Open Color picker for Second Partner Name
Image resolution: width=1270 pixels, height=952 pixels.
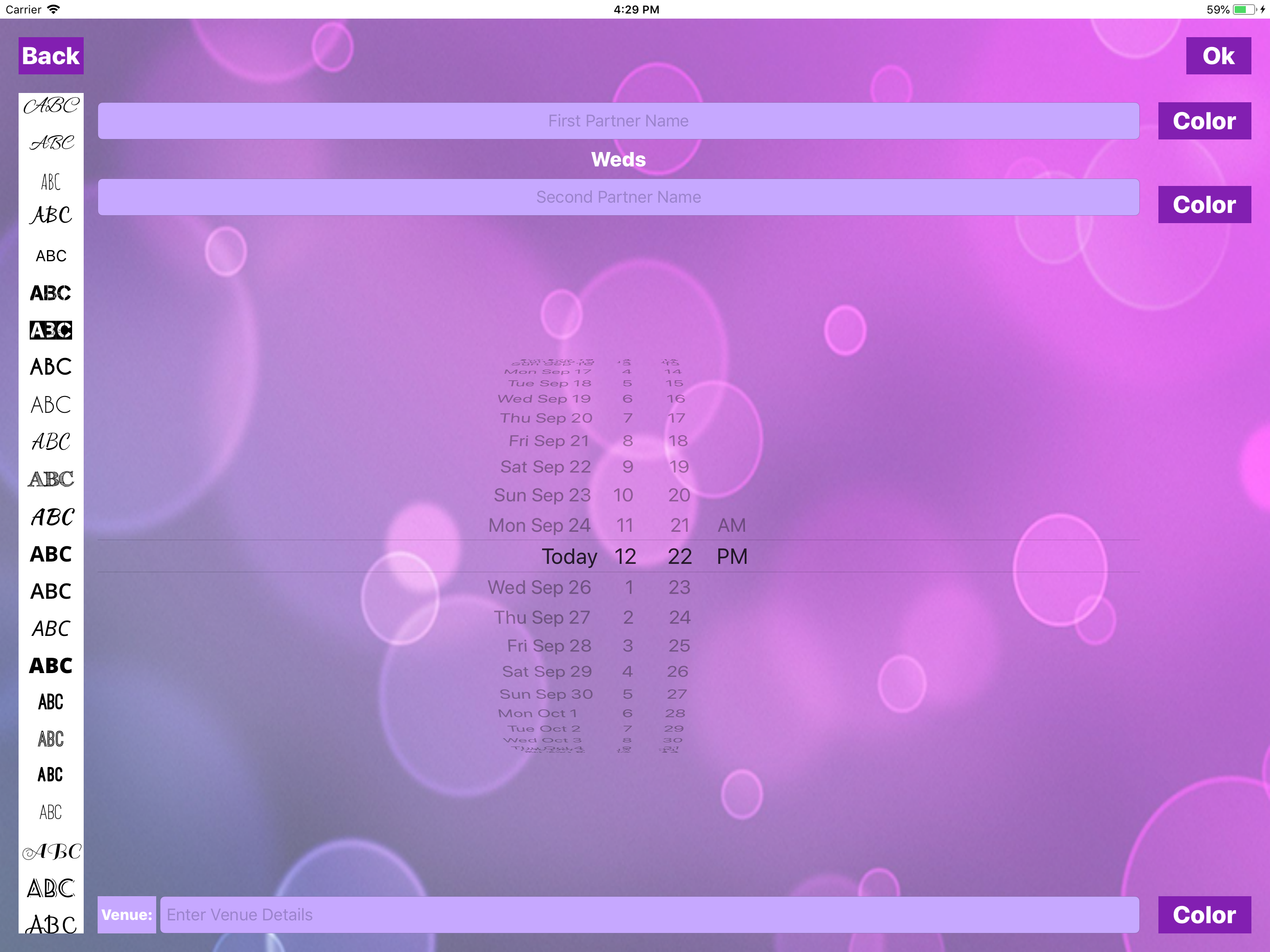1204,205
